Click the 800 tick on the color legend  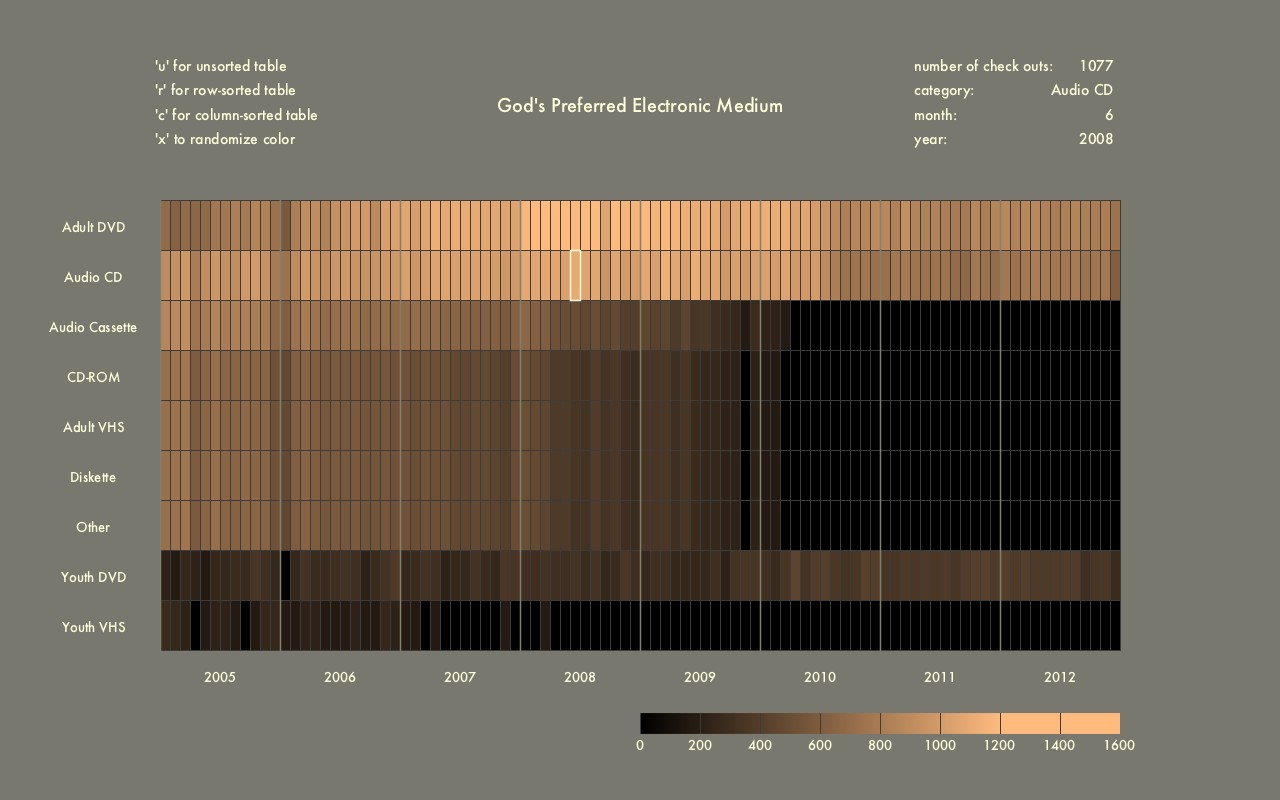coord(880,745)
